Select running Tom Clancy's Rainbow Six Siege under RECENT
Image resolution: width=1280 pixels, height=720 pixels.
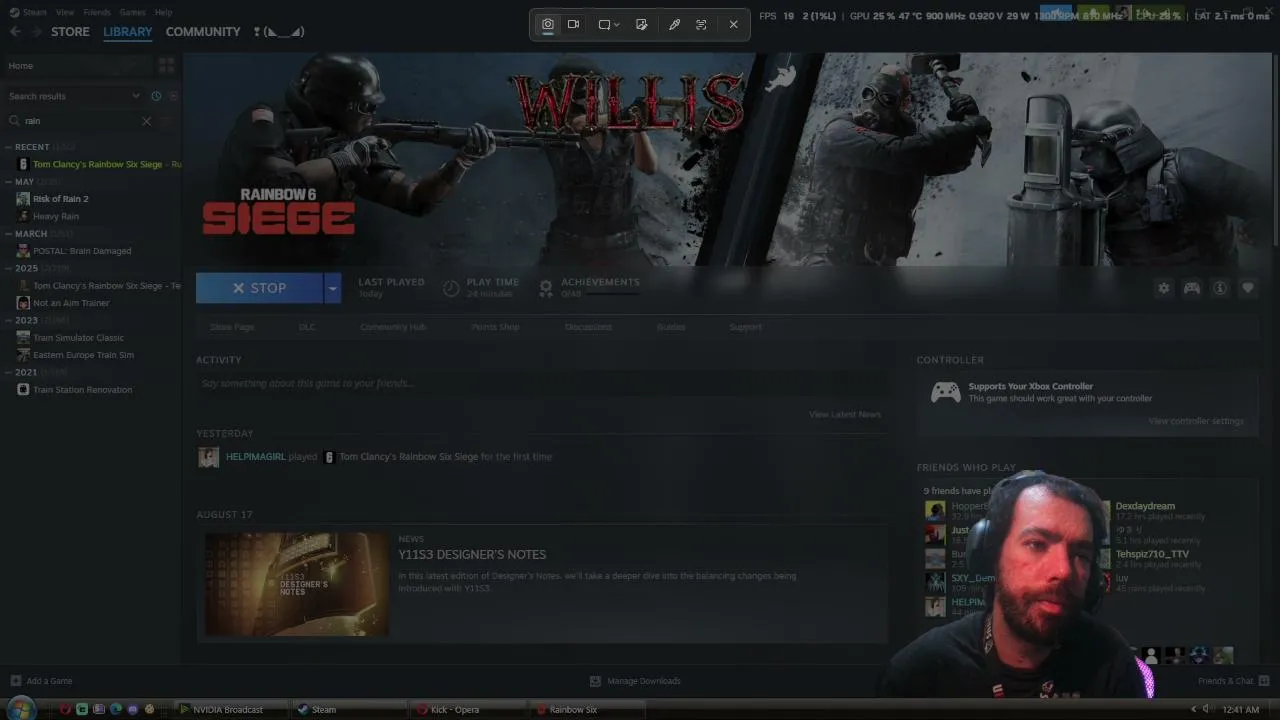(99, 164)
